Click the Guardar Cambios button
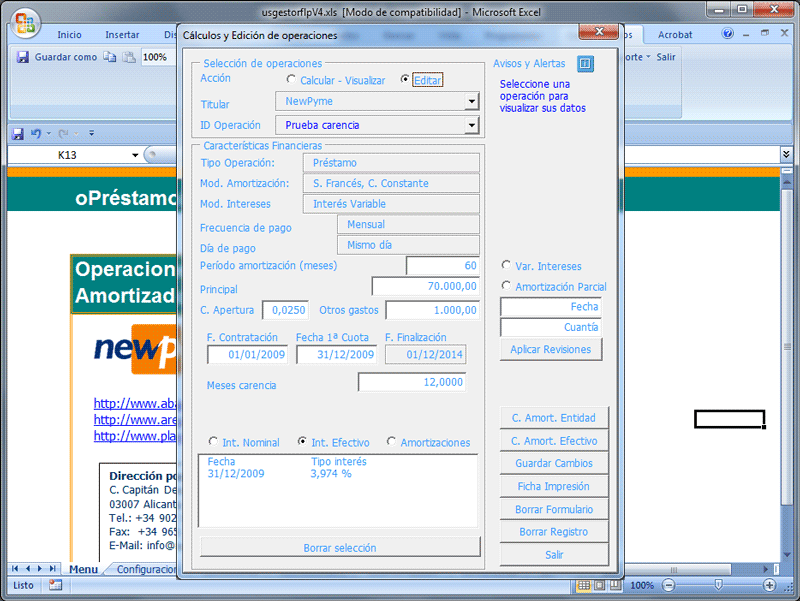Image resolution: width=800 pixels, height=601 pixels. click(554, 463)
